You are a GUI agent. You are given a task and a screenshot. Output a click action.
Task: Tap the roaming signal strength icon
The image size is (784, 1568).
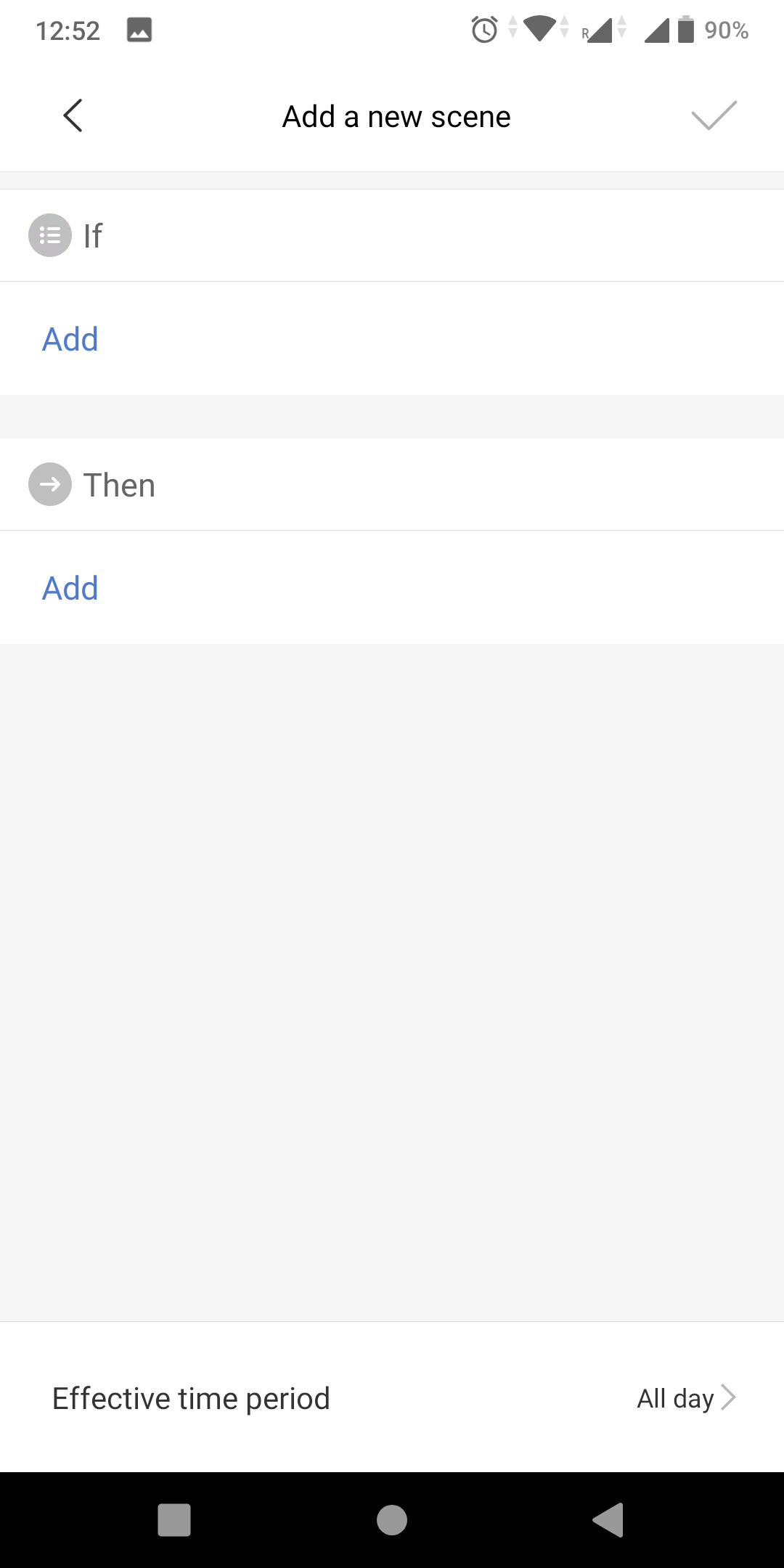tap(597, 30)
